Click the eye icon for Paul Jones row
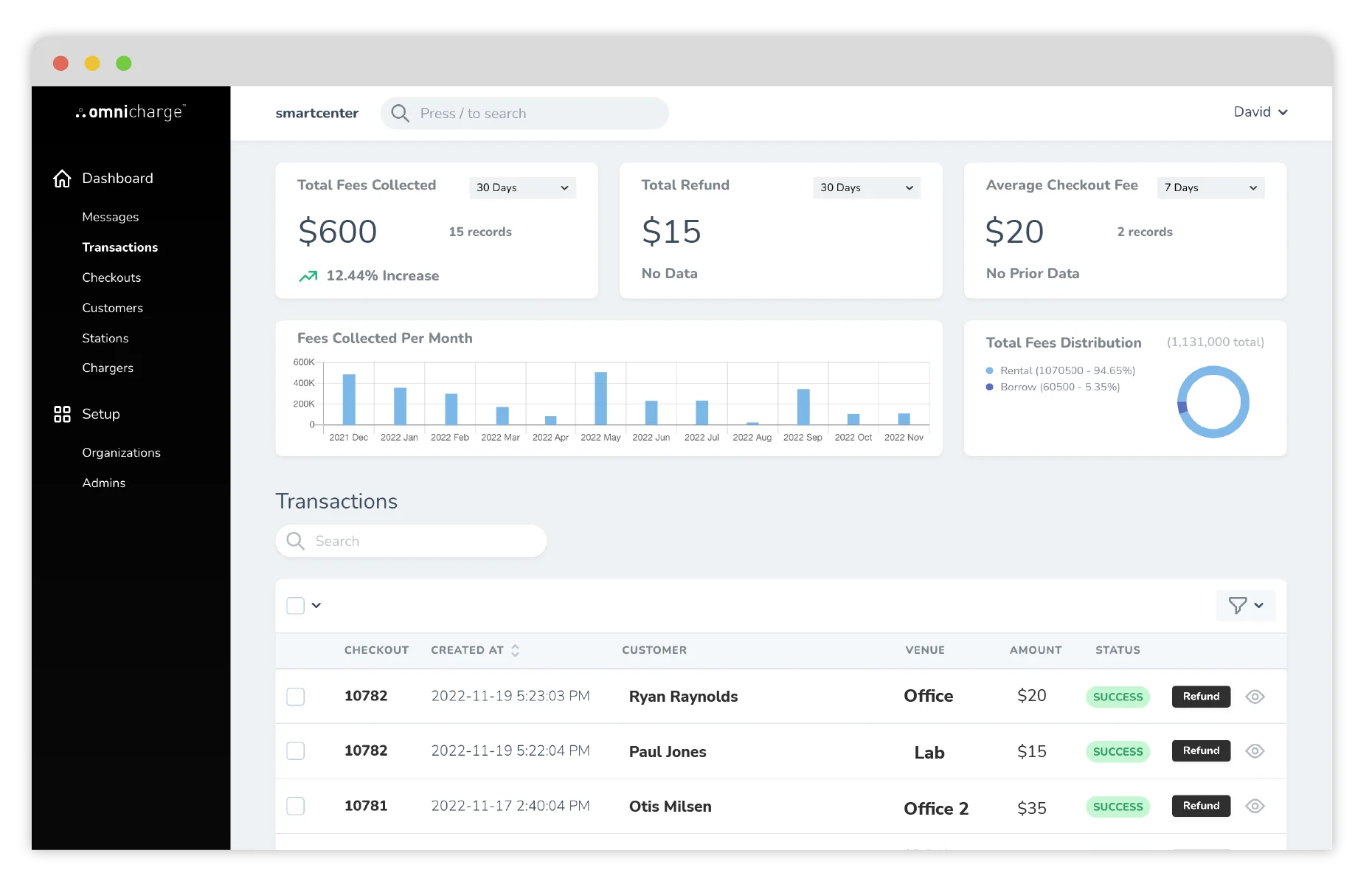The height and width of the screenshot is (887, 1372). pyautogui.click(x=1255, y=751)
